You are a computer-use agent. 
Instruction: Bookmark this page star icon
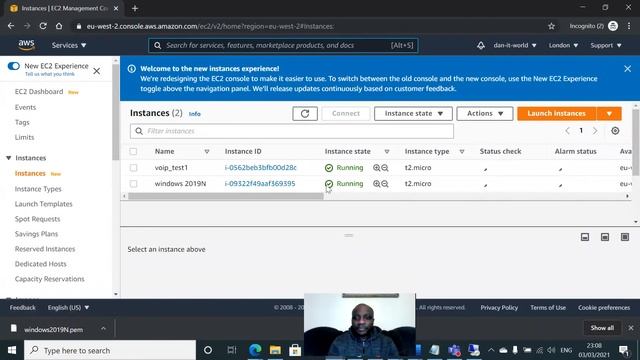pyautogui.click(x=551, y=26)
